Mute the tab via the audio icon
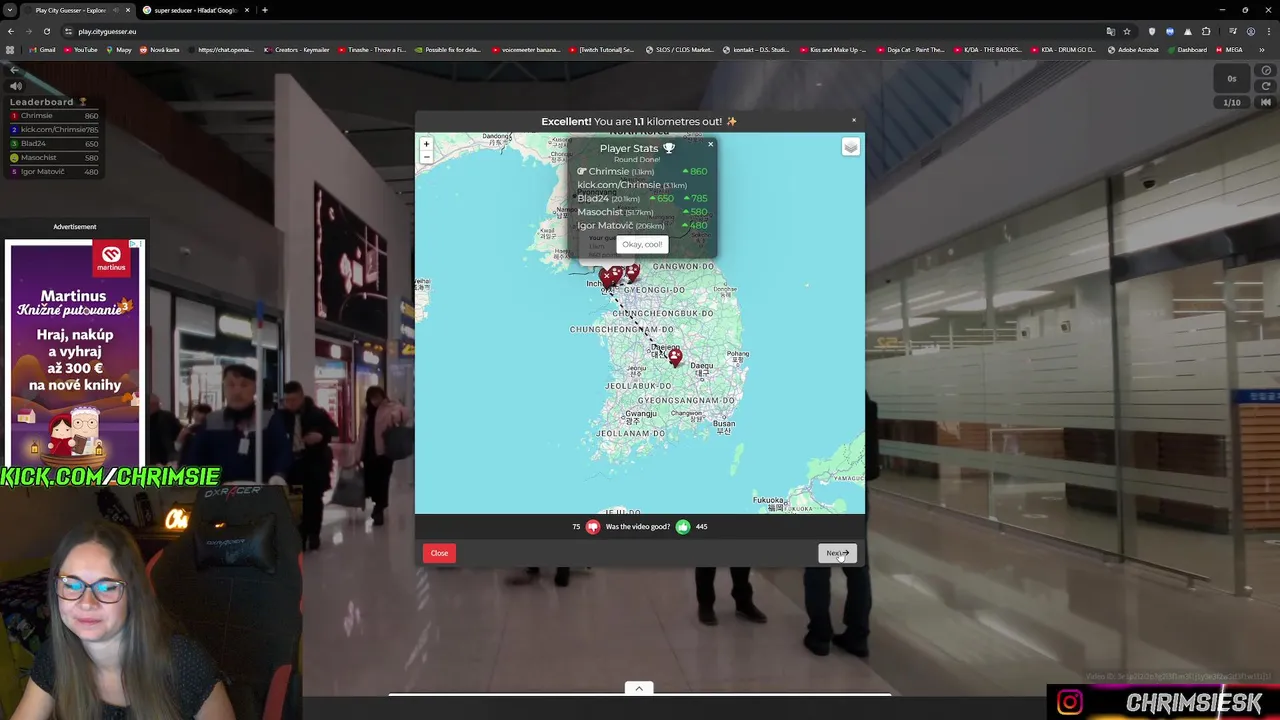Viewport: 1280px width, 720px height. 115,10
